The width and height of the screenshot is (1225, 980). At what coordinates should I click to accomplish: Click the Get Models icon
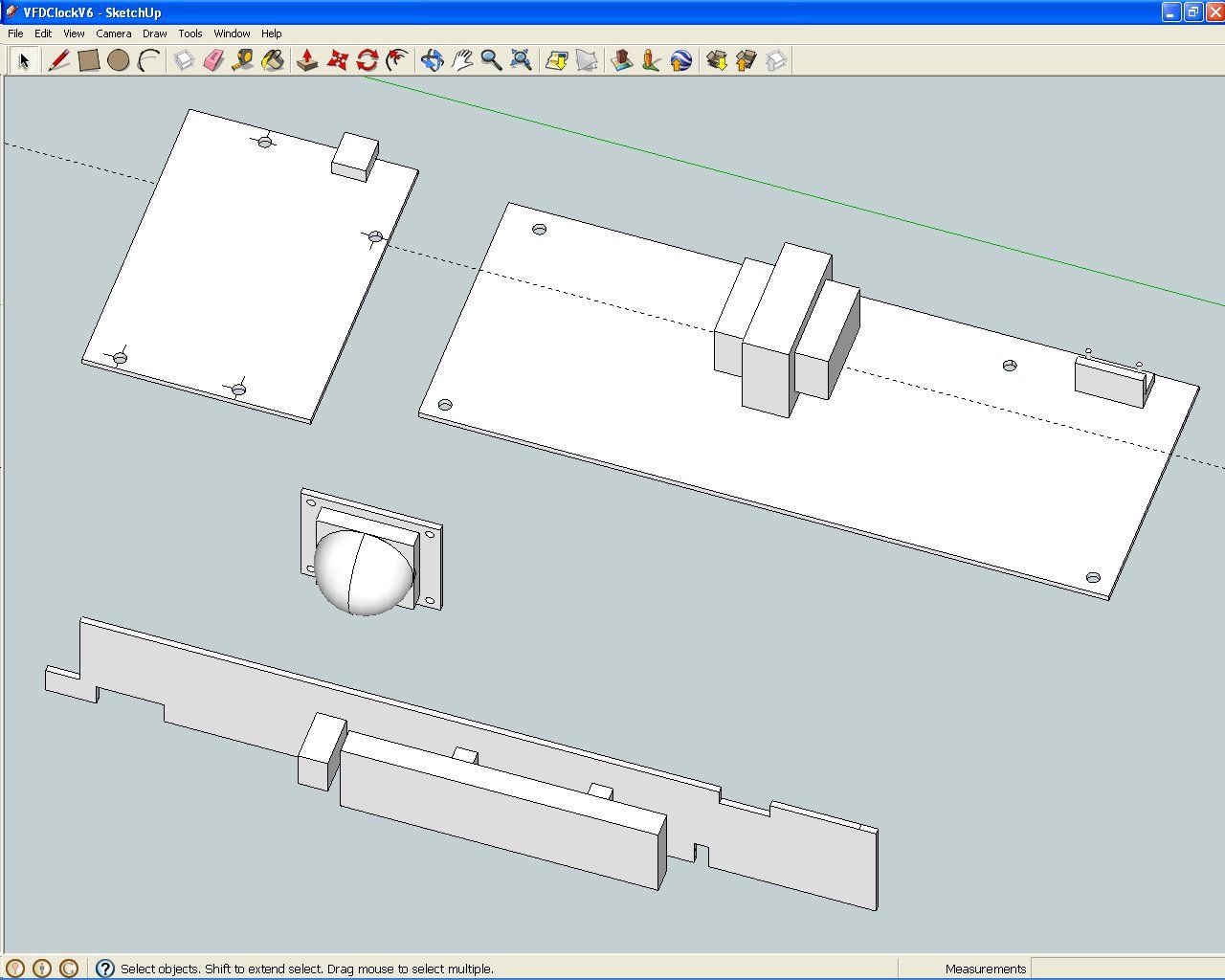[x=622, y=61]
